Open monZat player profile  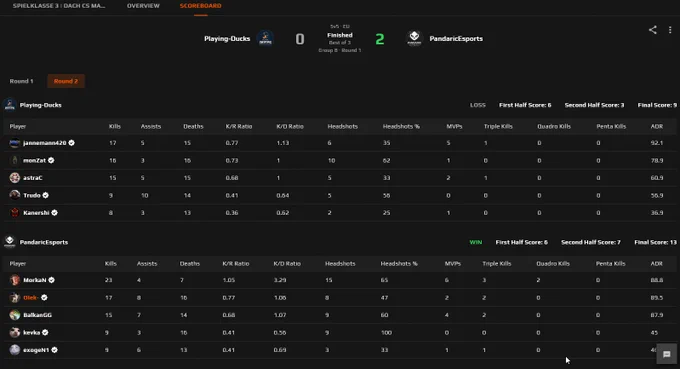[34, 160]
